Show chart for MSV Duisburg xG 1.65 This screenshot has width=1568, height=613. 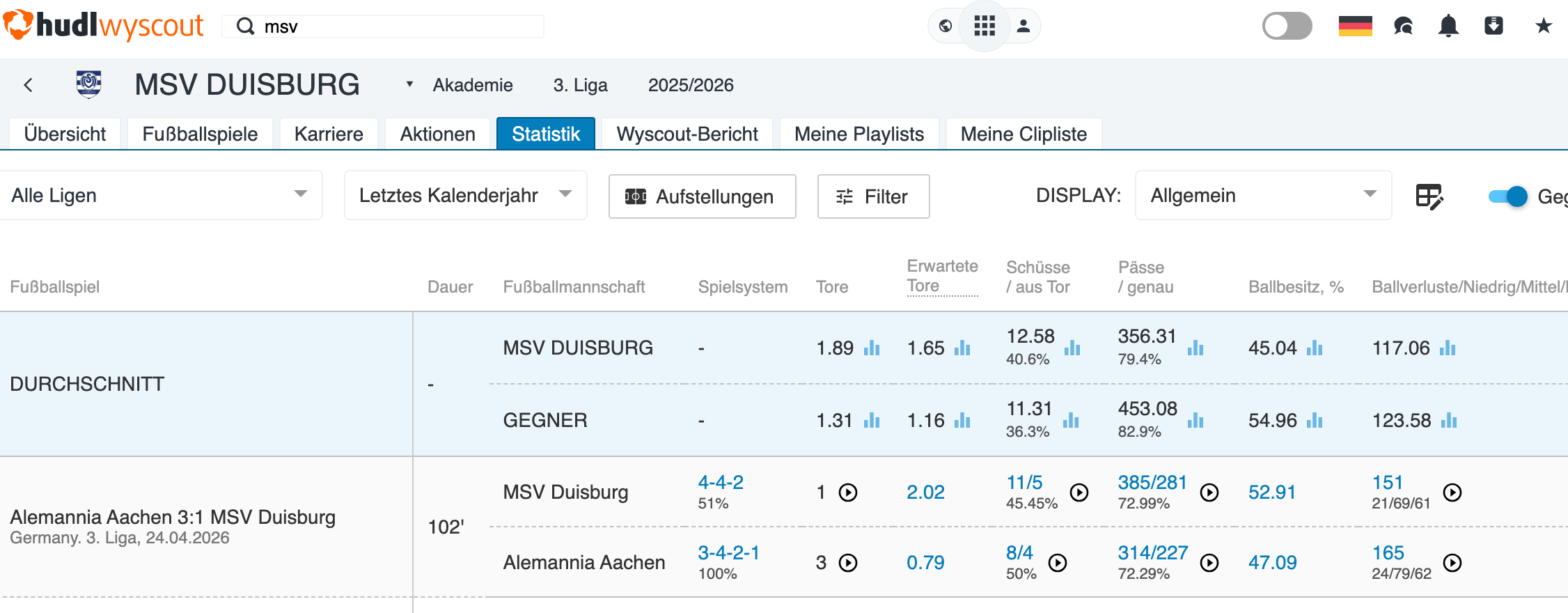[962, 348]
